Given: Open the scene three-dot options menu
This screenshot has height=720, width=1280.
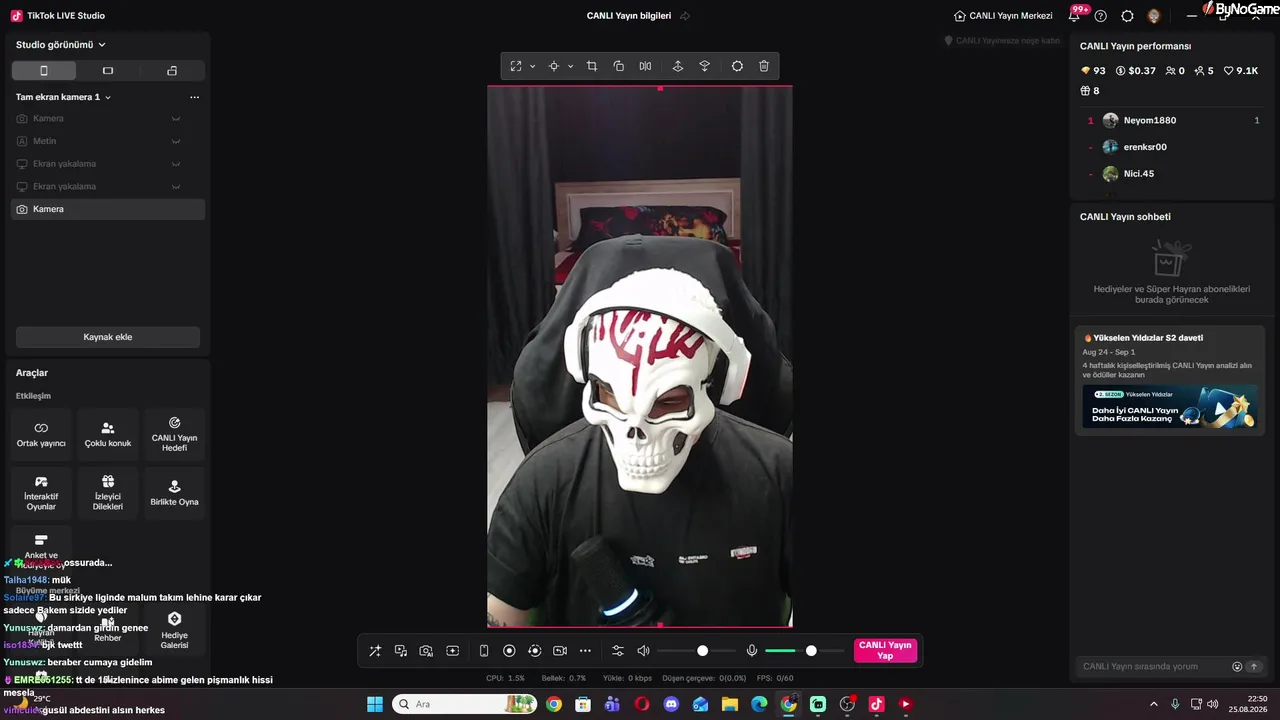Looking at the screenshot, I should pos(194,97).
